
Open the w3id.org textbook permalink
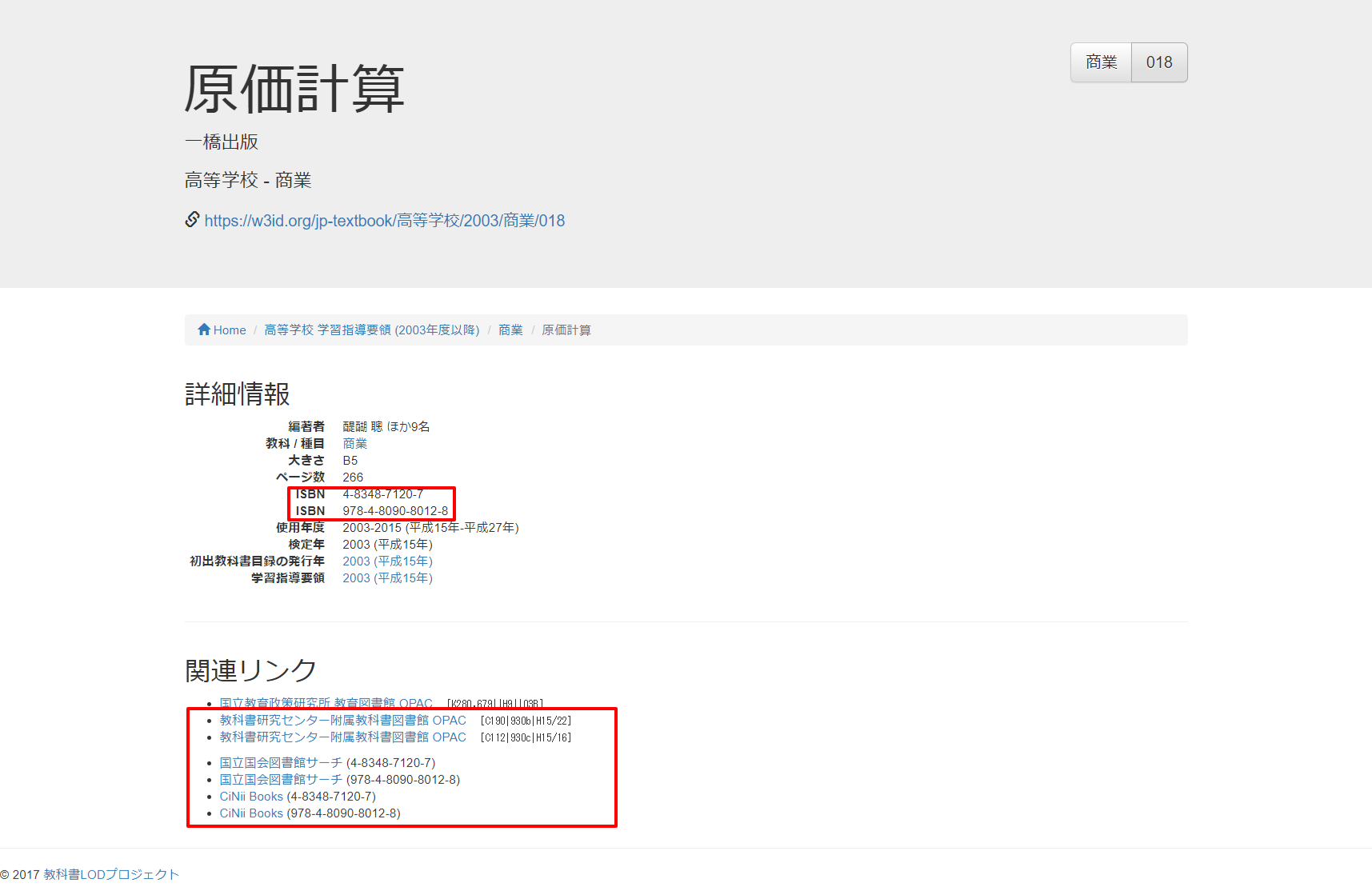coord(384,220)
